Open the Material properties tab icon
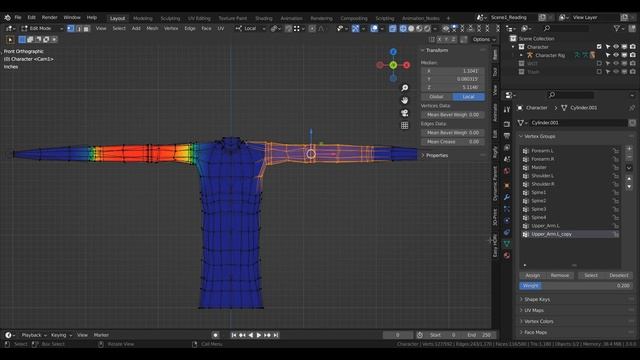 (507, 256)
